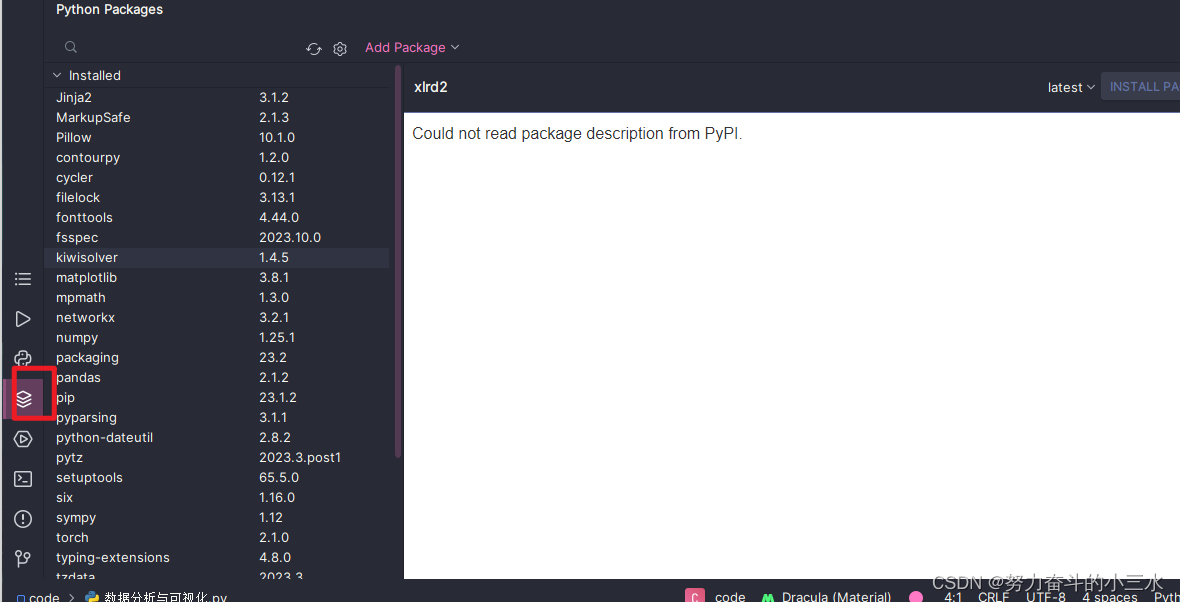The width and height of the screenshot is (1180, 602).
Task: Collapse the Installed packages section
Action: tap(57, 74)
